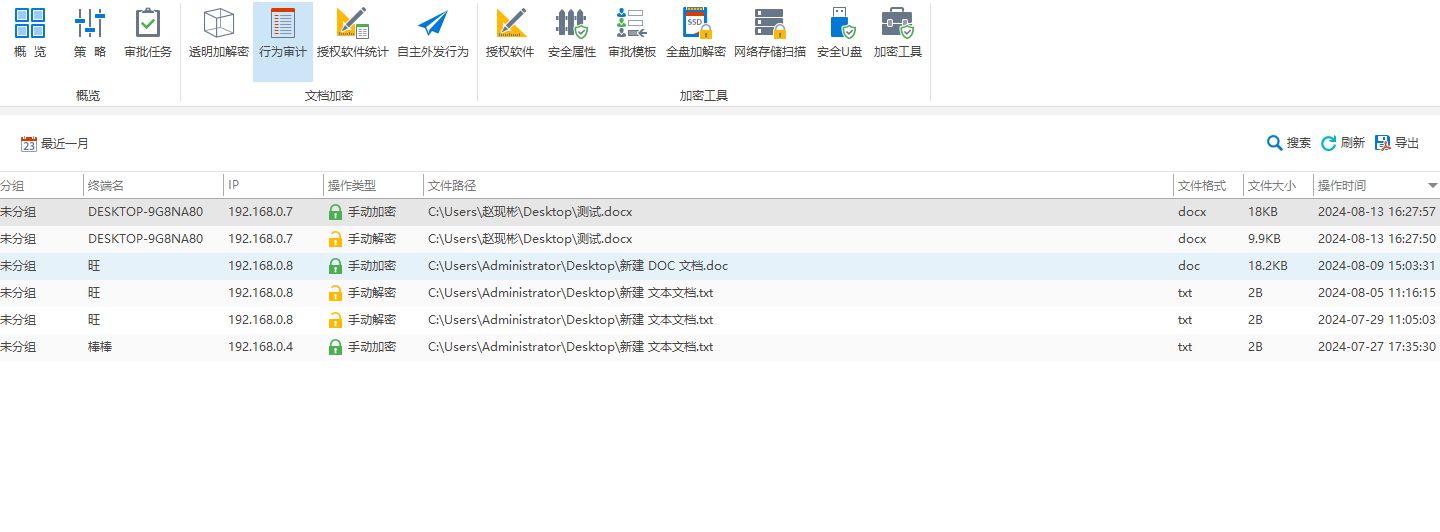The image size is (1440, 532).
Task: Select DESKTOP-9G8NA80 in the 18KB row
Action: (x=145, y=212)
